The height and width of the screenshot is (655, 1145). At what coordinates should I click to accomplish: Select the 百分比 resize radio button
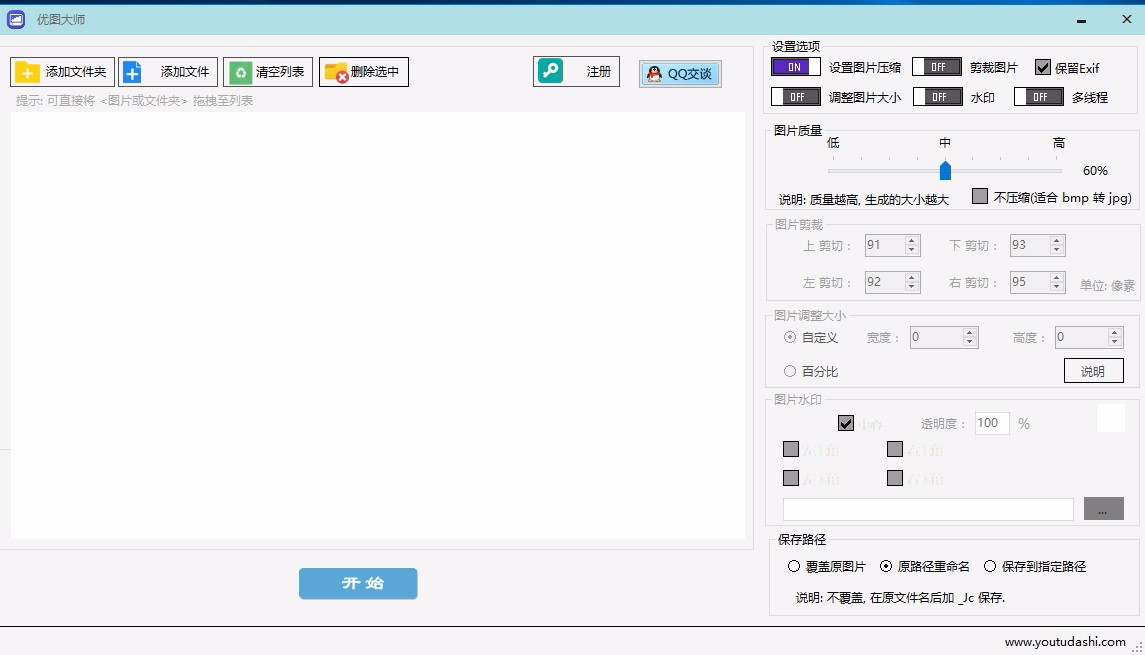pyautogui.click(x=789, y=371)
